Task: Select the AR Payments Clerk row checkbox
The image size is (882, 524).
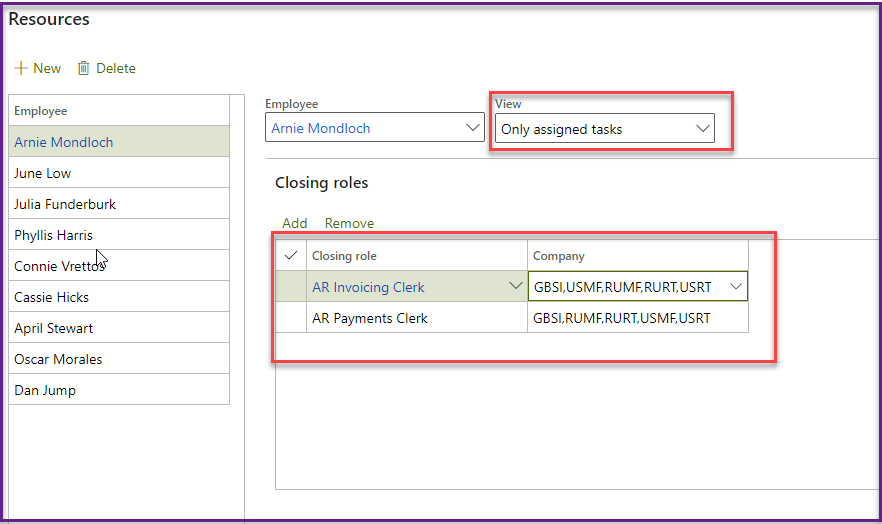Action: click(291, 318)
